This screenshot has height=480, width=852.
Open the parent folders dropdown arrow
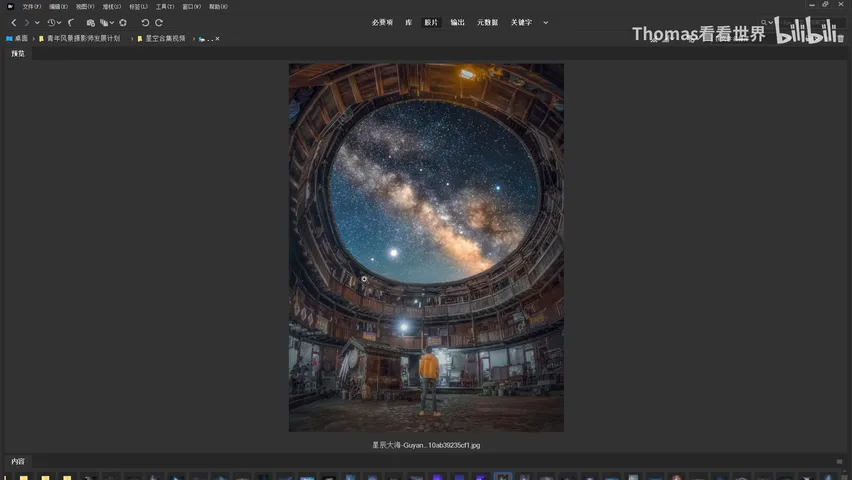click(37, 23)
